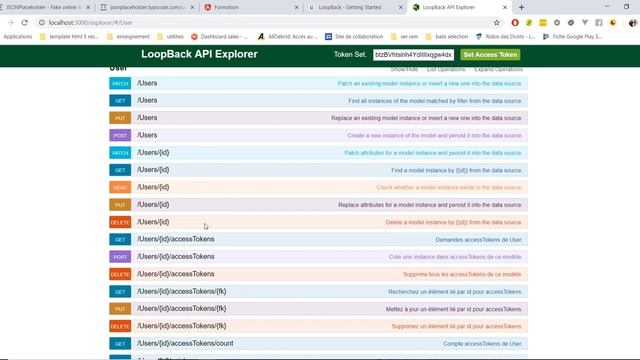Click GET badge for /Users/{id}/accessTokens/{fk}
Image resolution: width=640 pixels, height=360 pixels.
[x=120, y=291]
